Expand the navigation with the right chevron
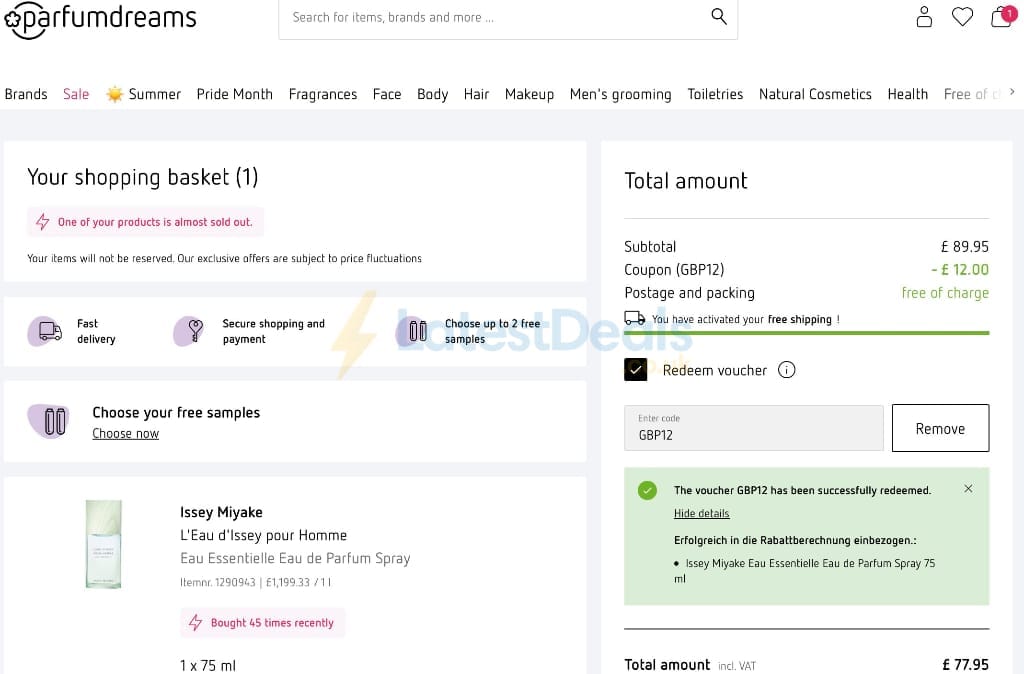Viewport: 1024px width, 674px height. 1012,92
